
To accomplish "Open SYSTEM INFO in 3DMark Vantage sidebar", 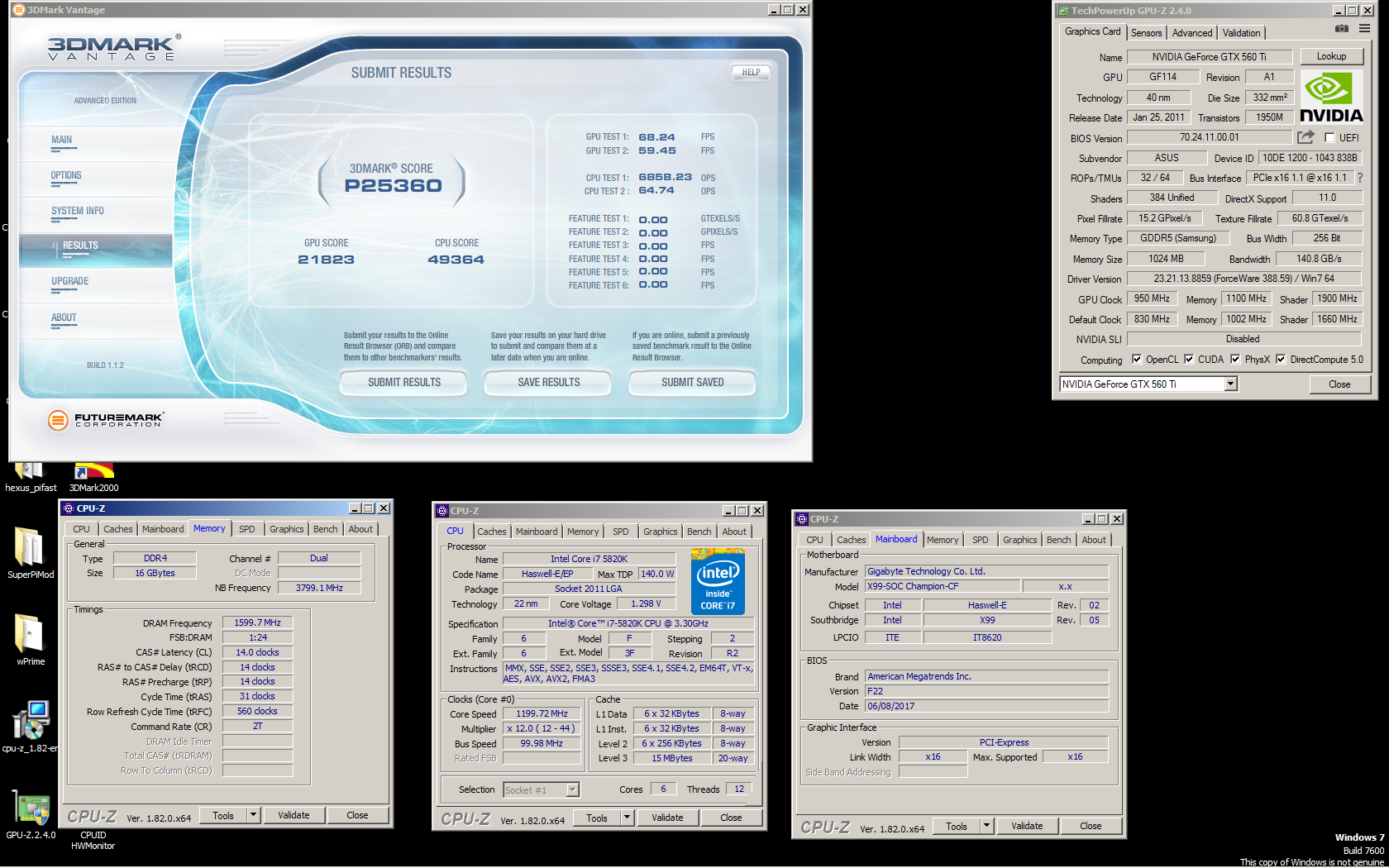I will point(78,211).
